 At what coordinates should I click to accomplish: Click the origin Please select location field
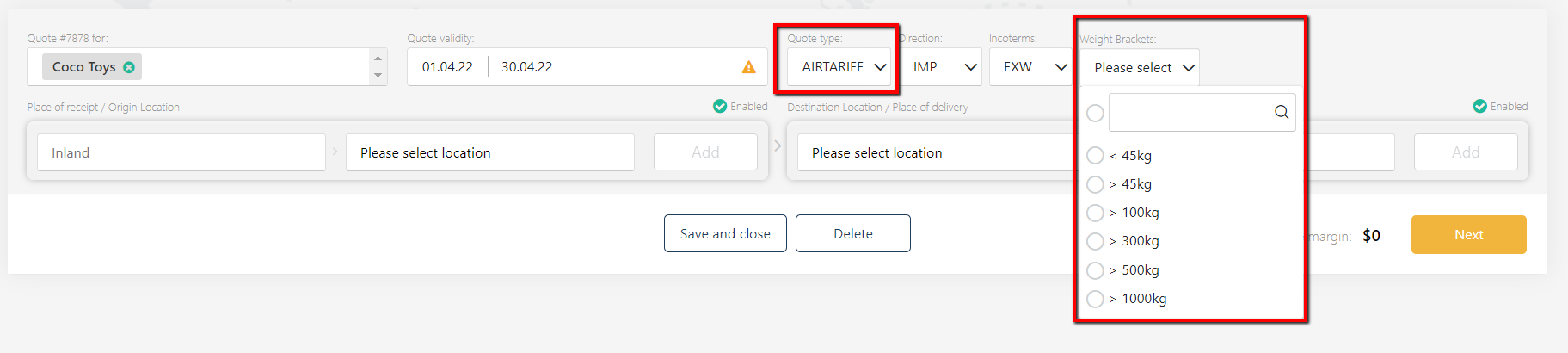click(490, 152)
